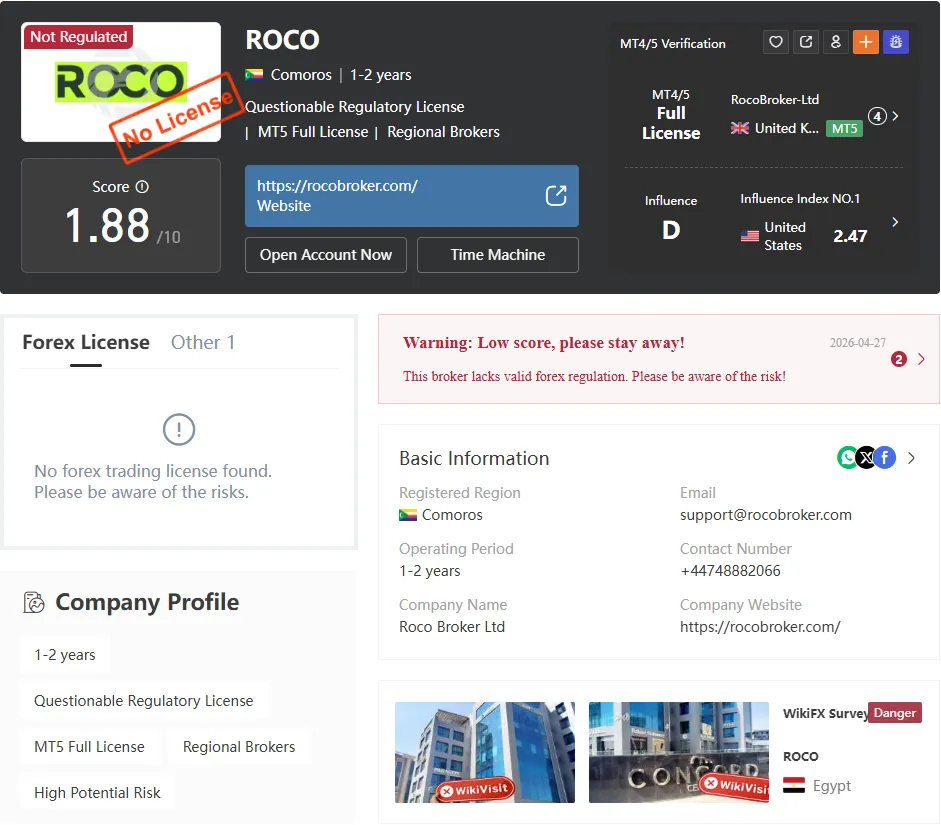Click the green MT5 badge

(844, 128)
